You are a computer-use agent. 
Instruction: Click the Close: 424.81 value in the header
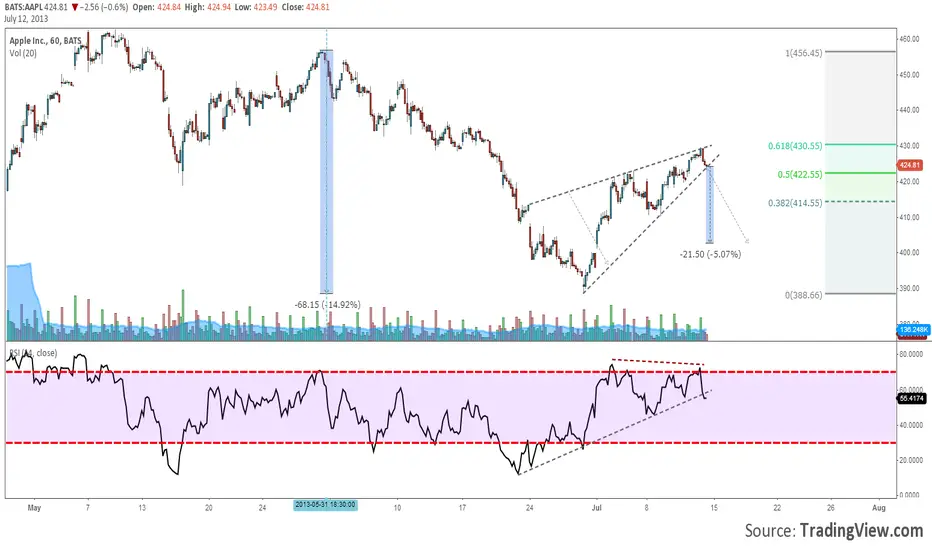click(x=306, y=7)
